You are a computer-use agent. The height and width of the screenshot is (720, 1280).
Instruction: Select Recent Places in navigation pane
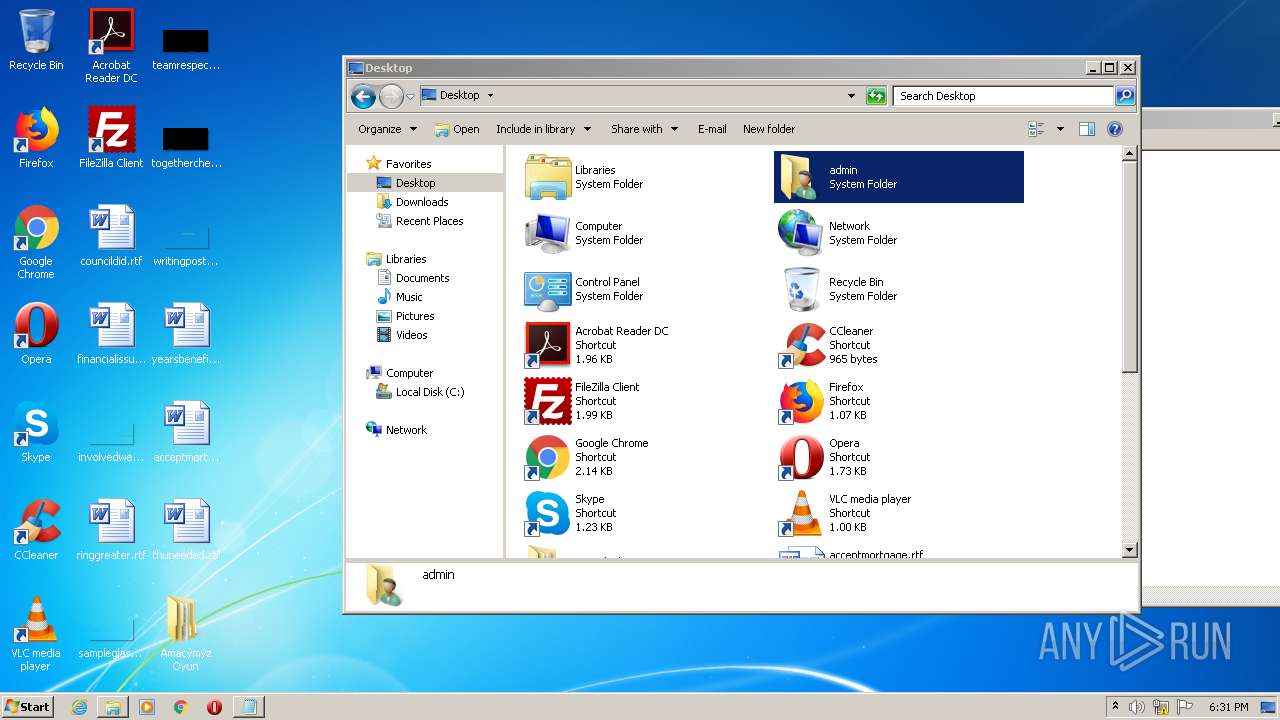click(420, 221)
